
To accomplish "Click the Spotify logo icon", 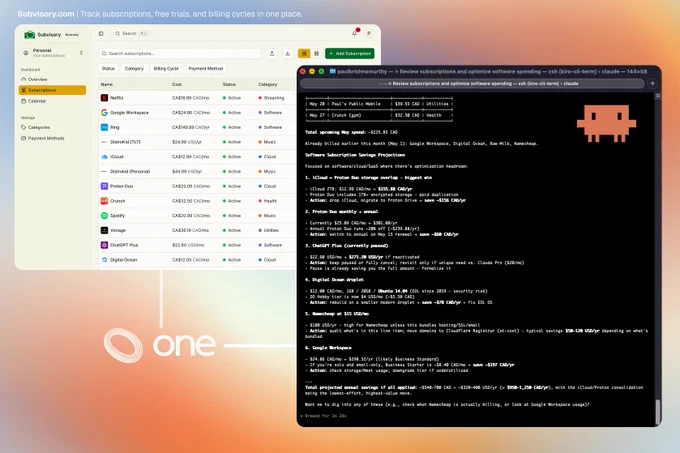I will (105, 216).
